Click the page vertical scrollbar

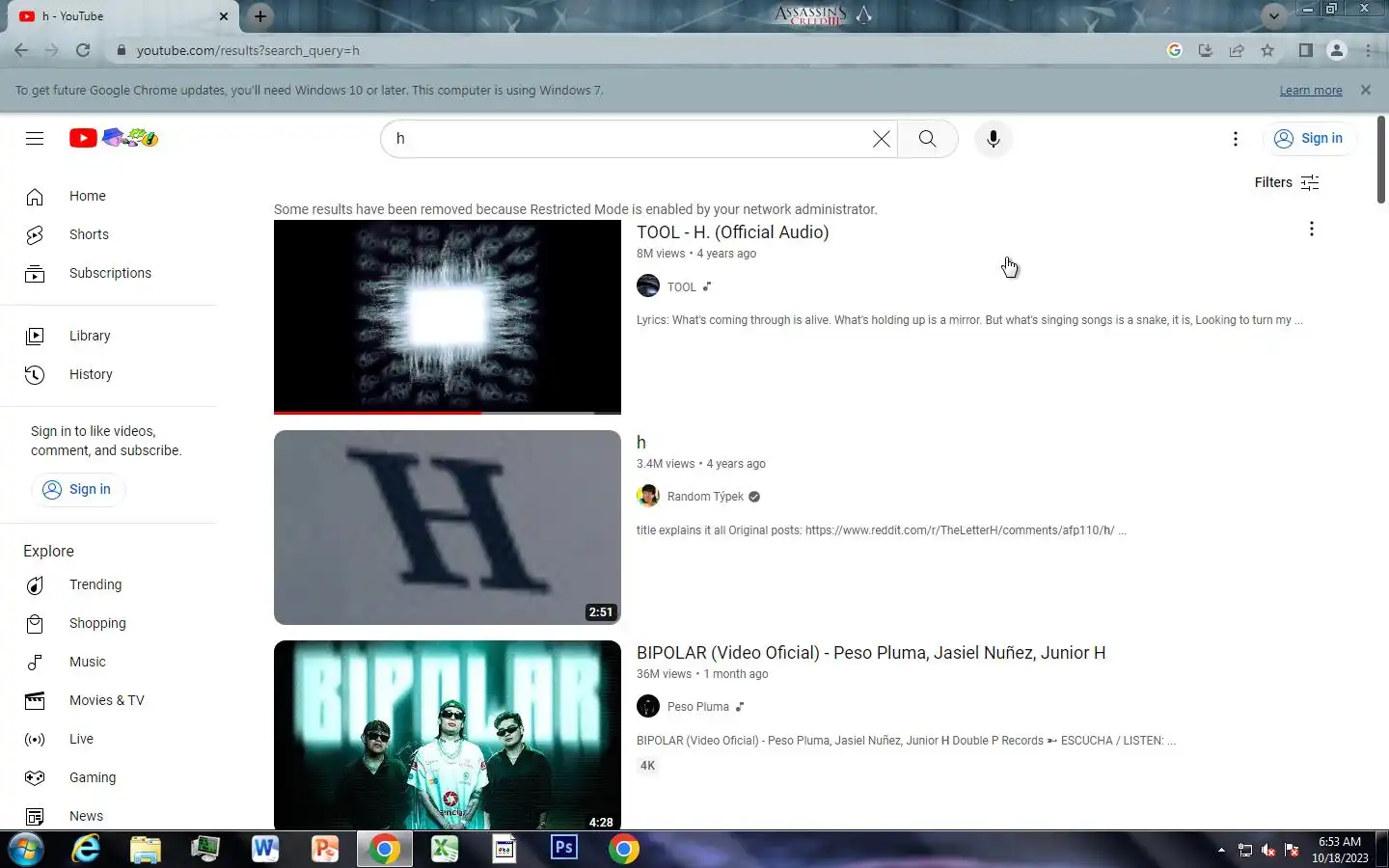[1381, 160]
